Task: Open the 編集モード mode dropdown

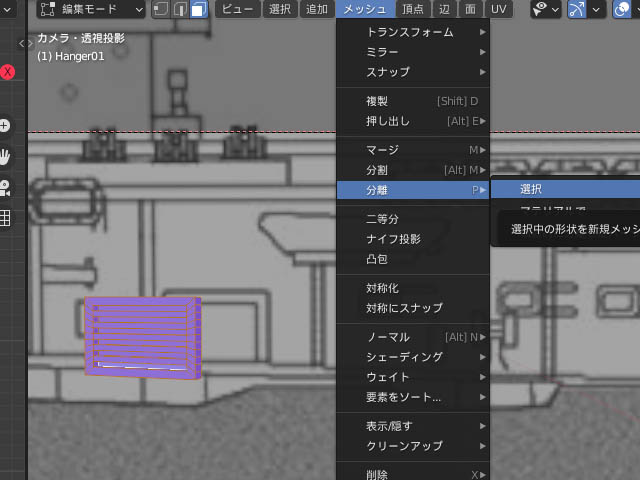Action: 91,9
